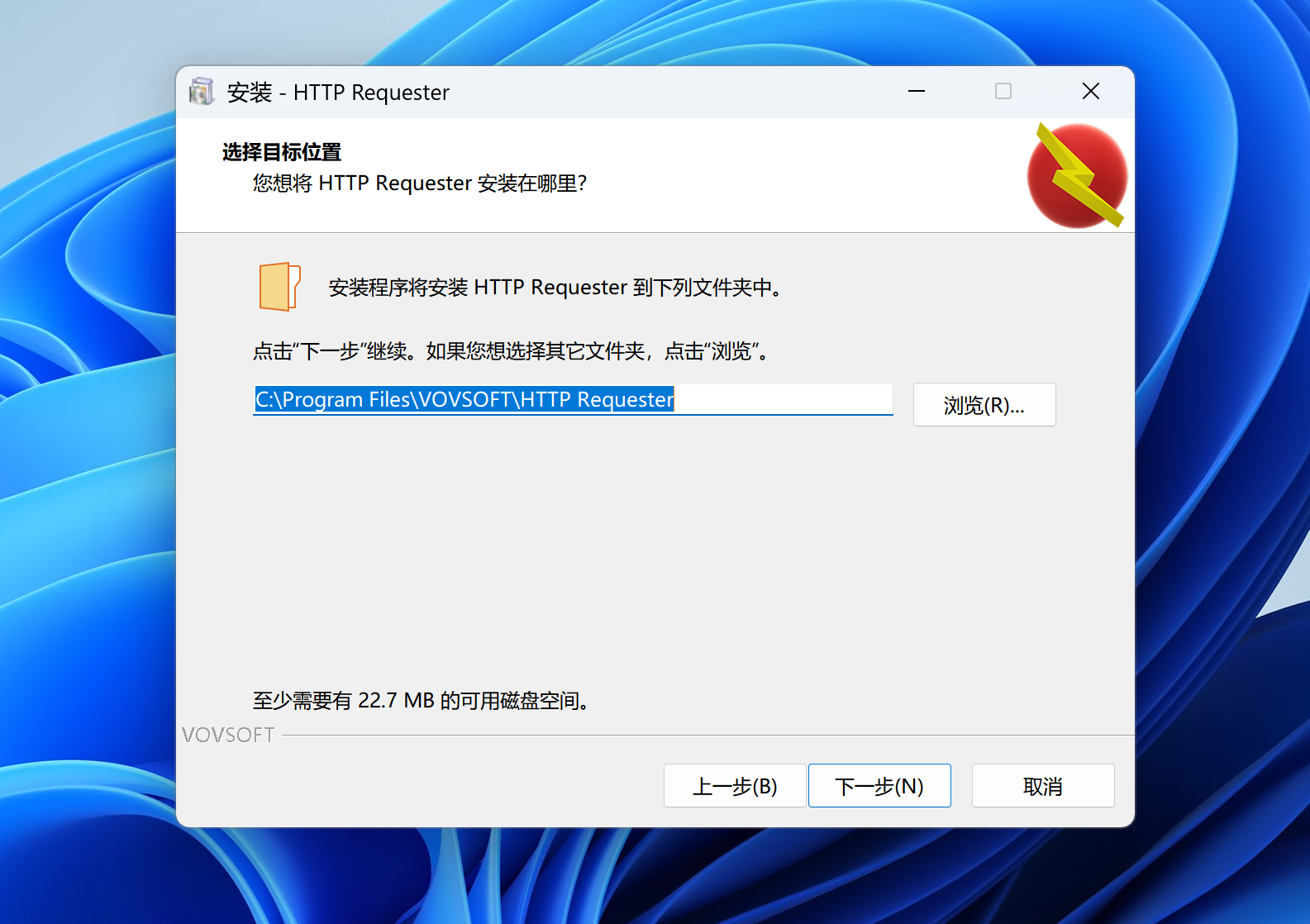Click the setup icon in the title bar
Screen dimensions: 1310x924
point(201,92)
